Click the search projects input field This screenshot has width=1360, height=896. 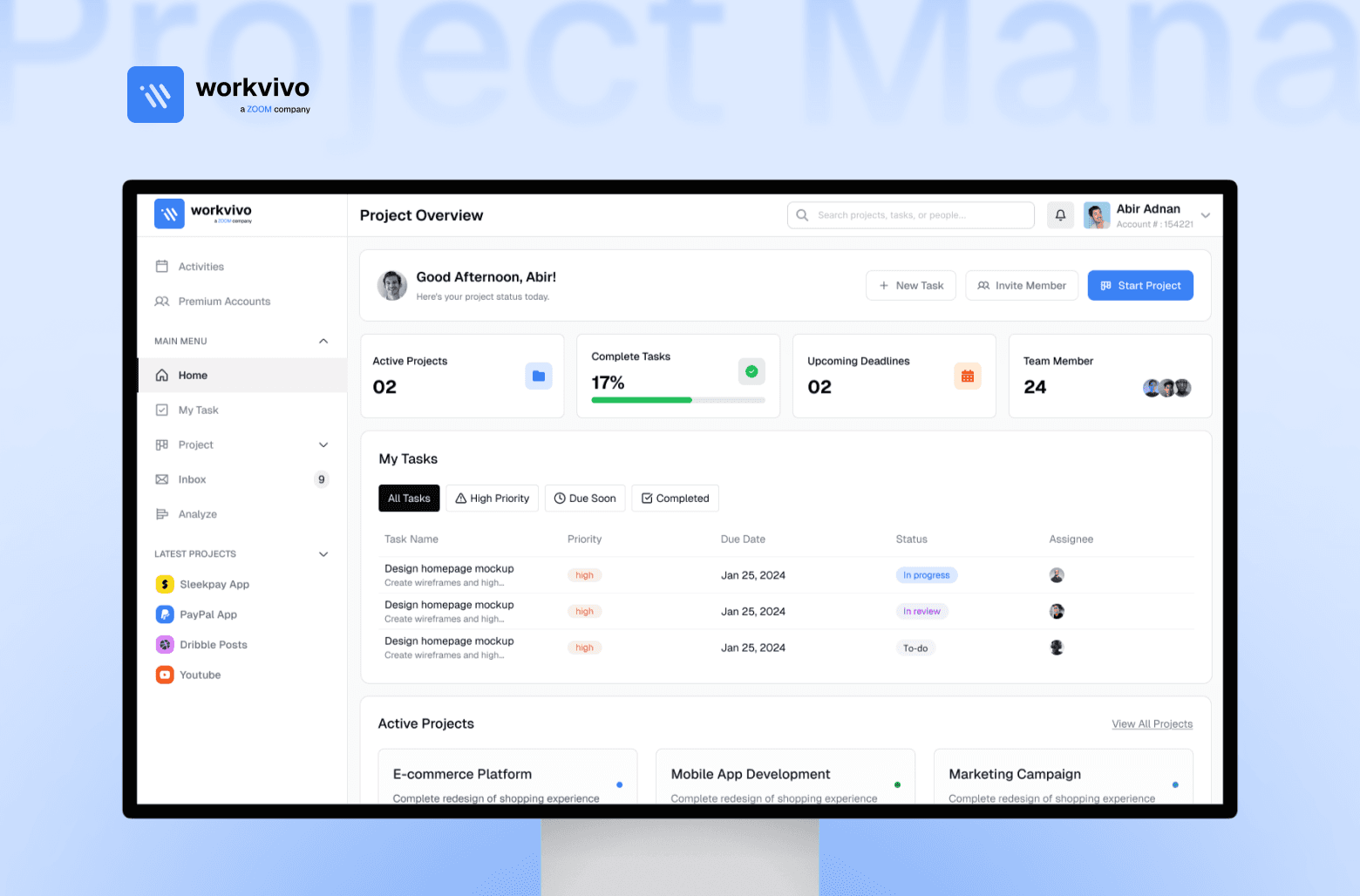pos(910,214)
